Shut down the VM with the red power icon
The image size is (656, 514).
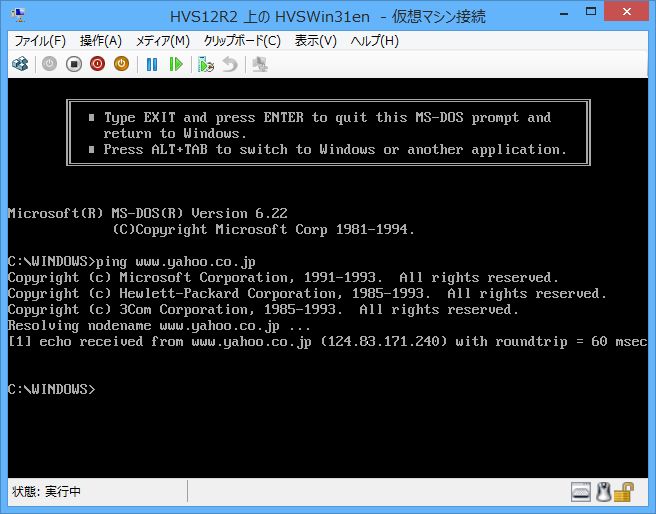97,64
